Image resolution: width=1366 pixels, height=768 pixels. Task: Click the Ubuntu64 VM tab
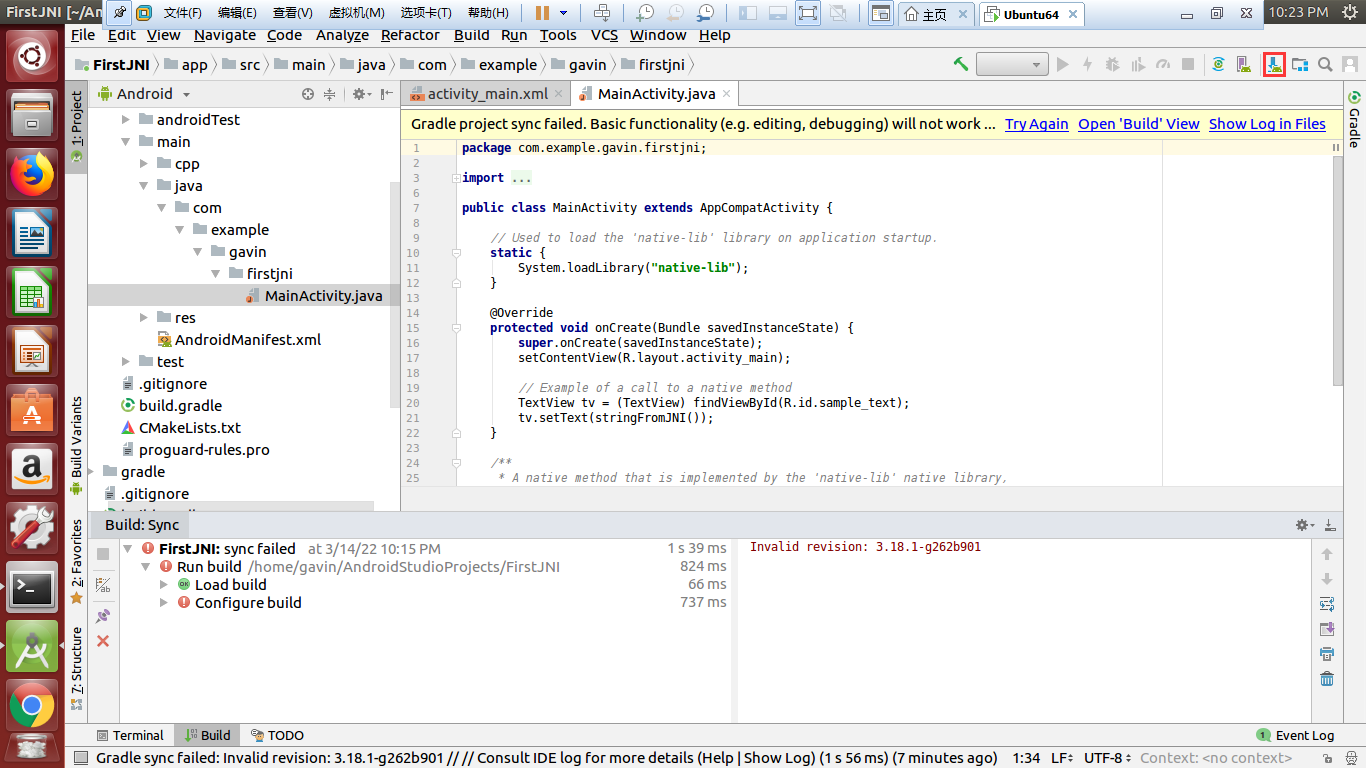click(x=1032, y=14)
